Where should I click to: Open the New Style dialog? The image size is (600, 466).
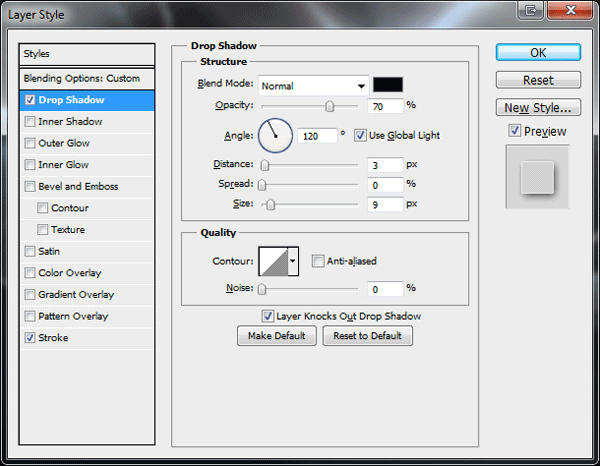pyautogui.click(x=538, y=108)
